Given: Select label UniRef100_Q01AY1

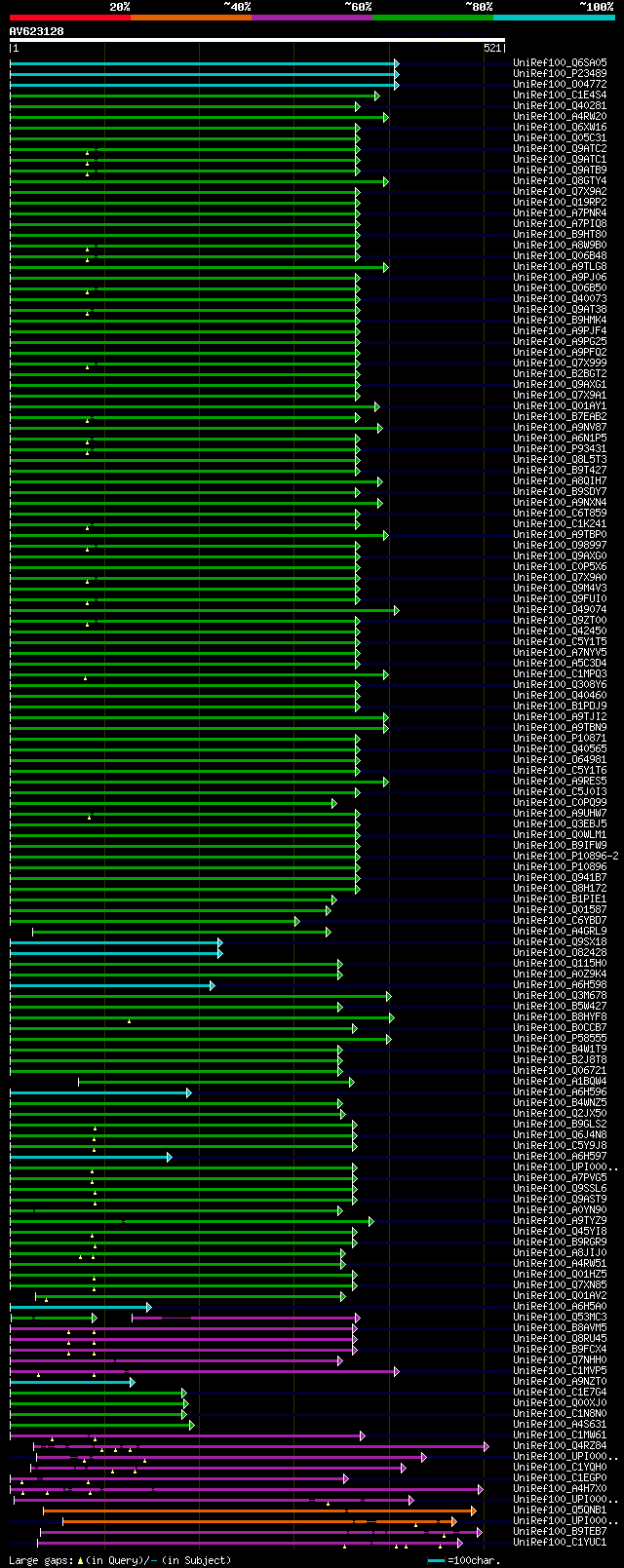Looking at the screenshot, I should 560,406.
